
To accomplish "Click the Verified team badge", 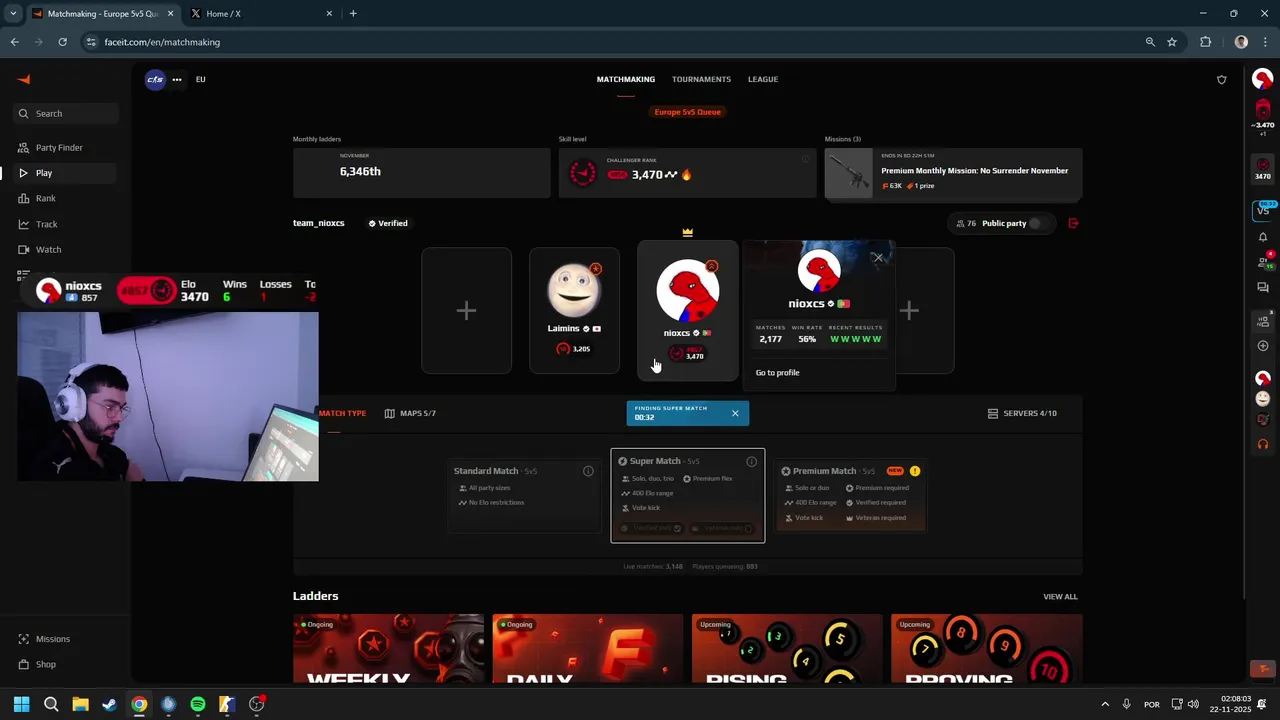I will coord(388,223).
